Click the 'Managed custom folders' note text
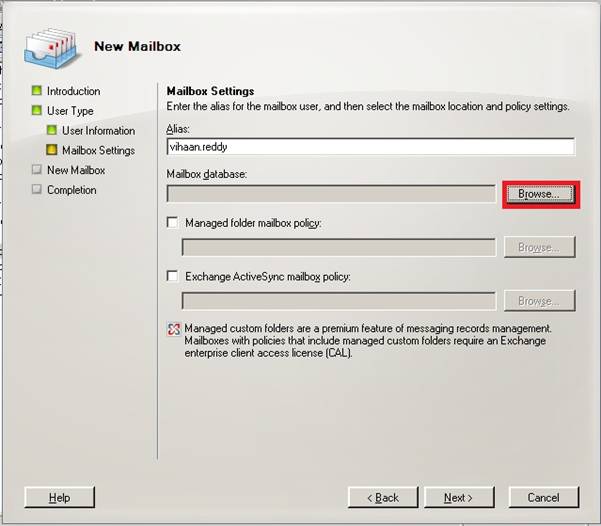The height and width of the screenshot is (526, 601). tap(368, 341)
